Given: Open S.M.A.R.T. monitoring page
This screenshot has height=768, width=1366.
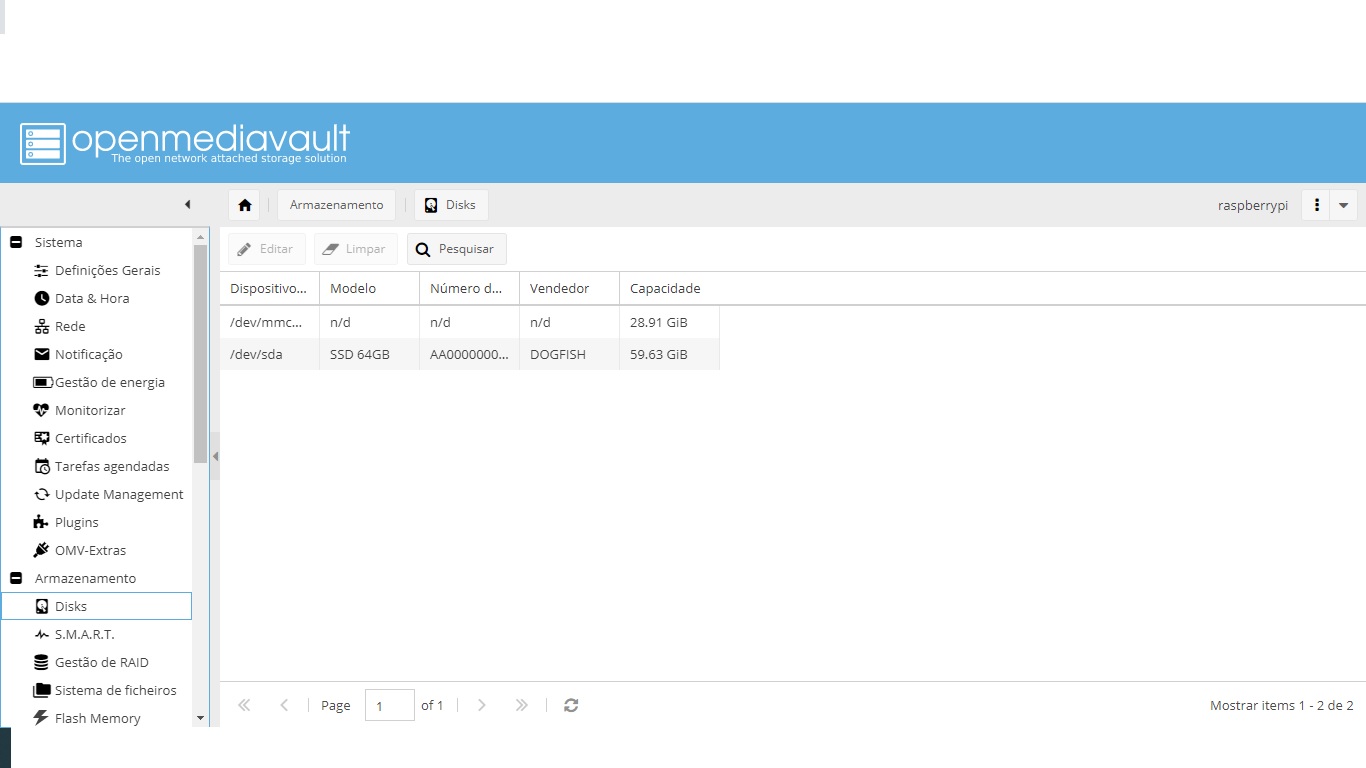Looking at the screenshot, I should (84, 634).
